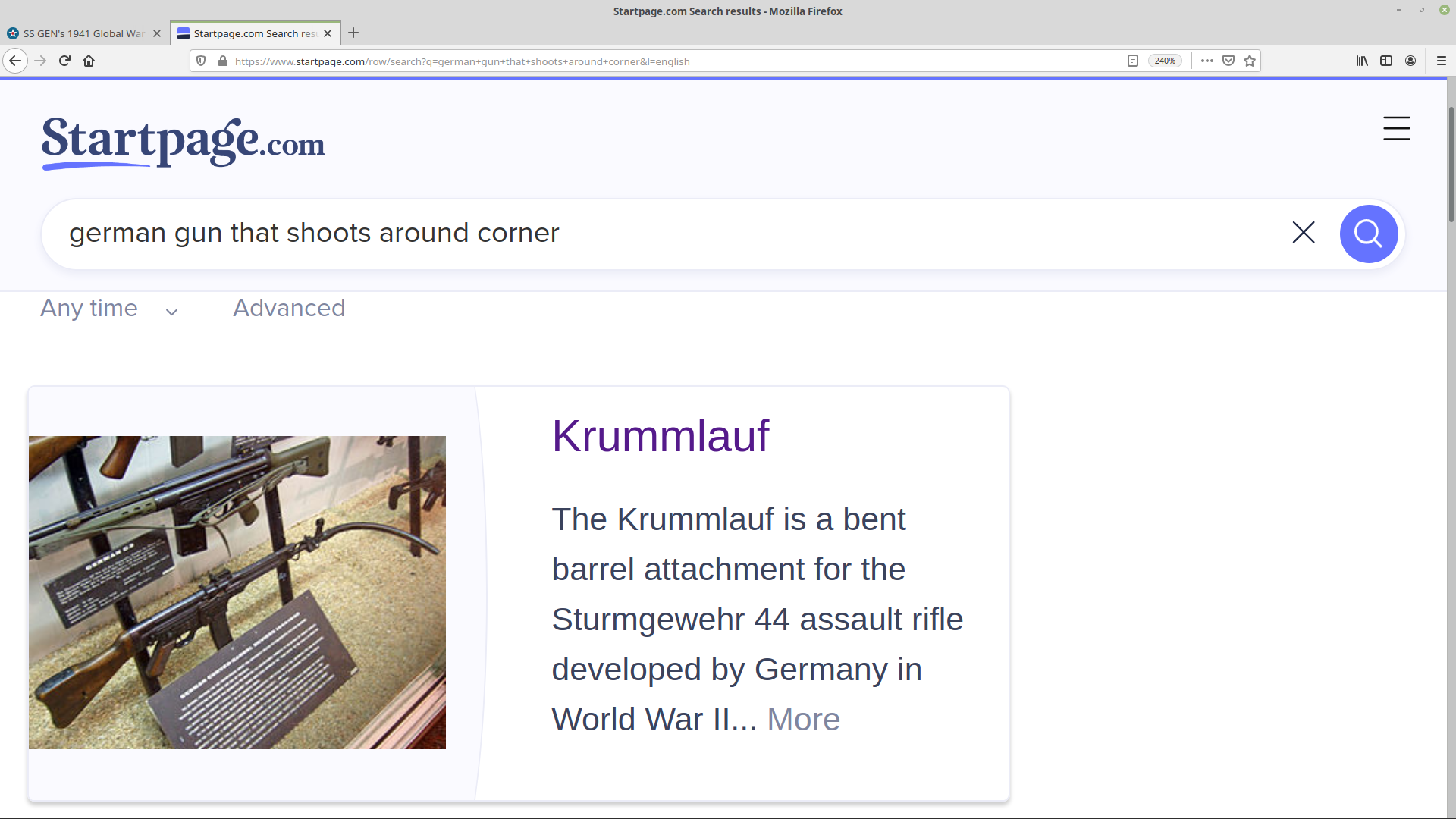Click the Startpage.com logo

coord(184,143)
